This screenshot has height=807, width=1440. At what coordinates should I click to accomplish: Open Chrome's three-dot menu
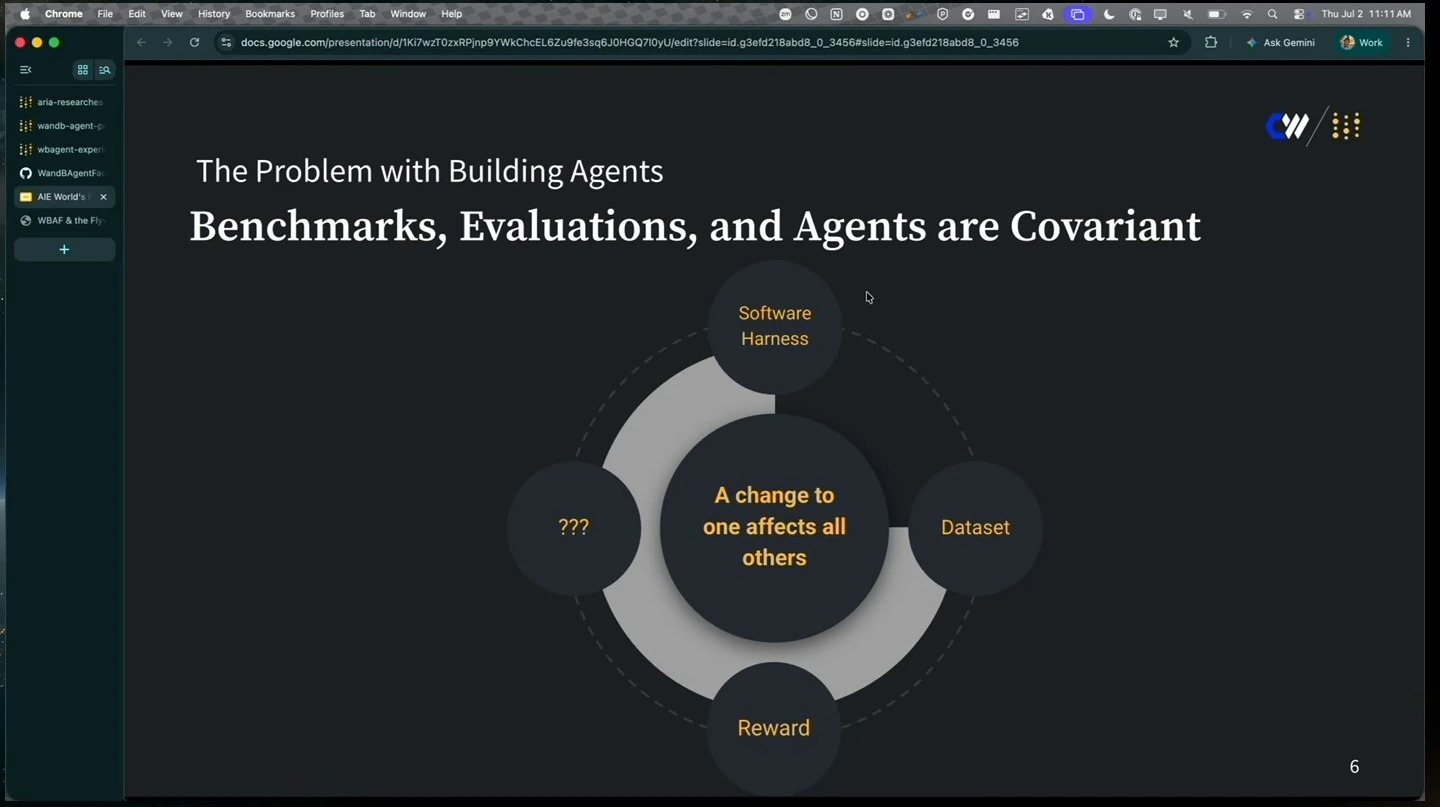click(x=1408, y=42)
